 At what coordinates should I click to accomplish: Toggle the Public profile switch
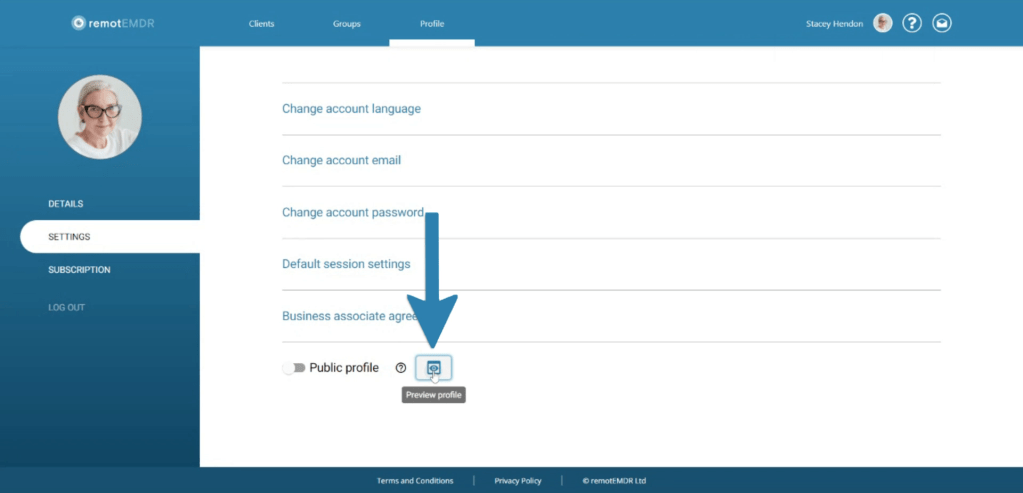point(293,368)
